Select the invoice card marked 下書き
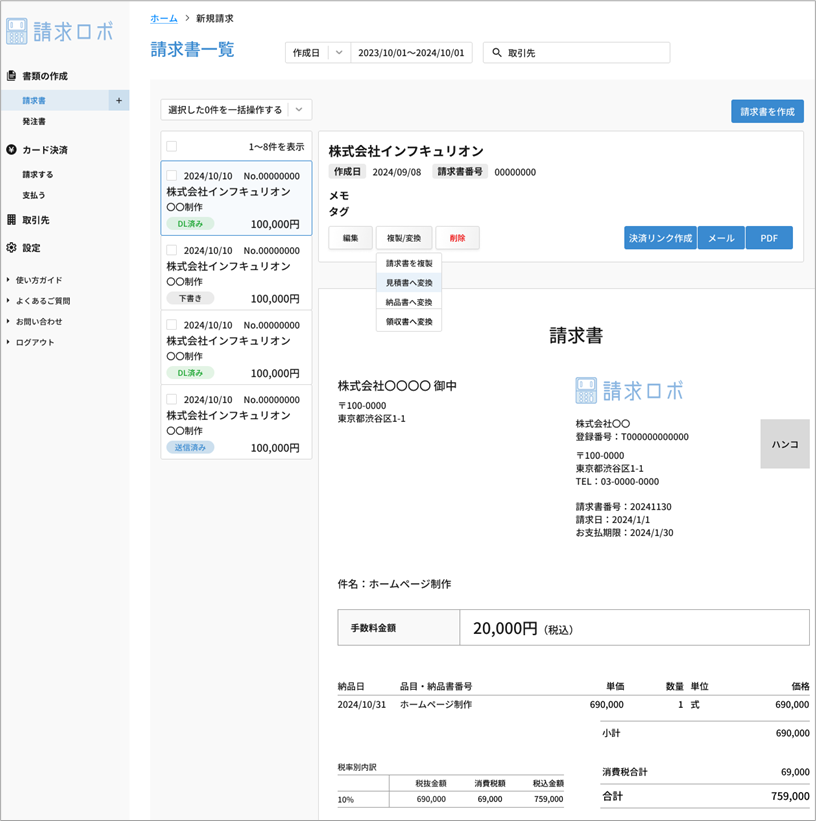816x821 pixels. click(x=236, y=273)
